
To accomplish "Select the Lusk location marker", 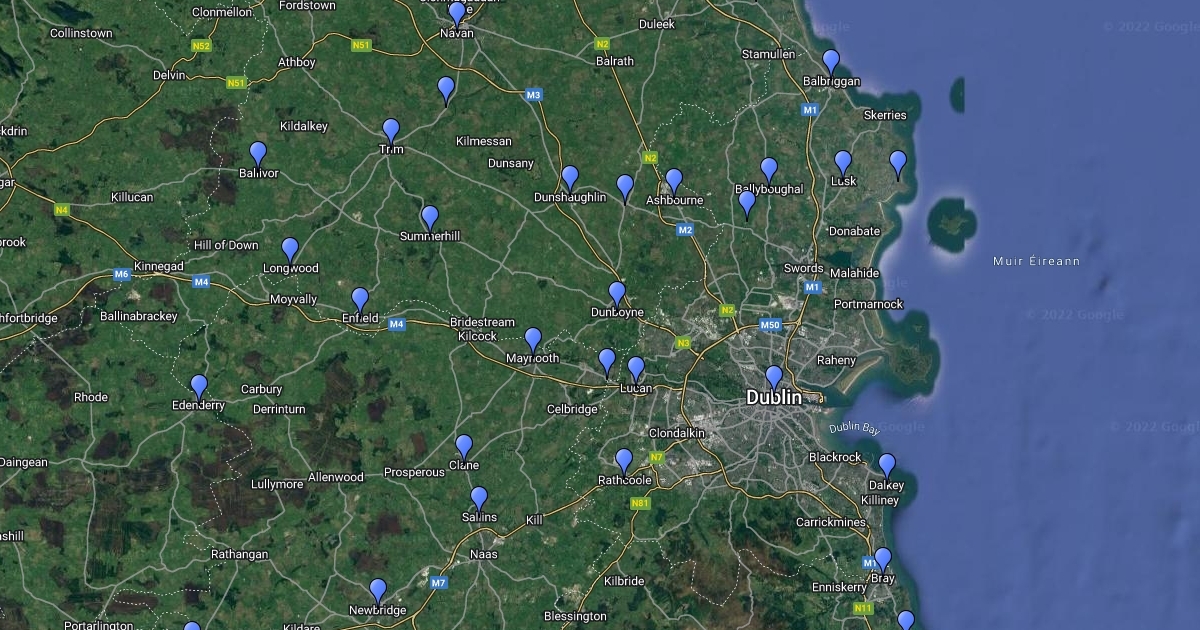I will point(843,164).
